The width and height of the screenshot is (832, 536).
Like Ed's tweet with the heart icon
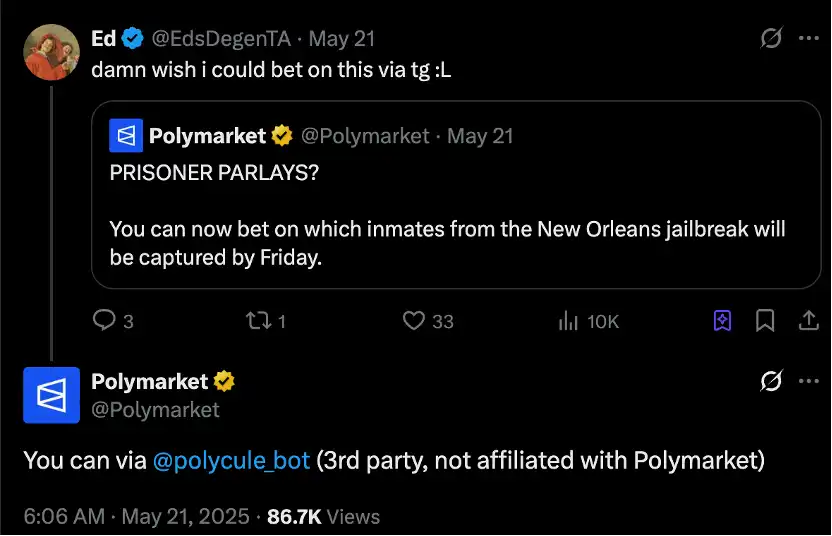click(x=414, y=321)
